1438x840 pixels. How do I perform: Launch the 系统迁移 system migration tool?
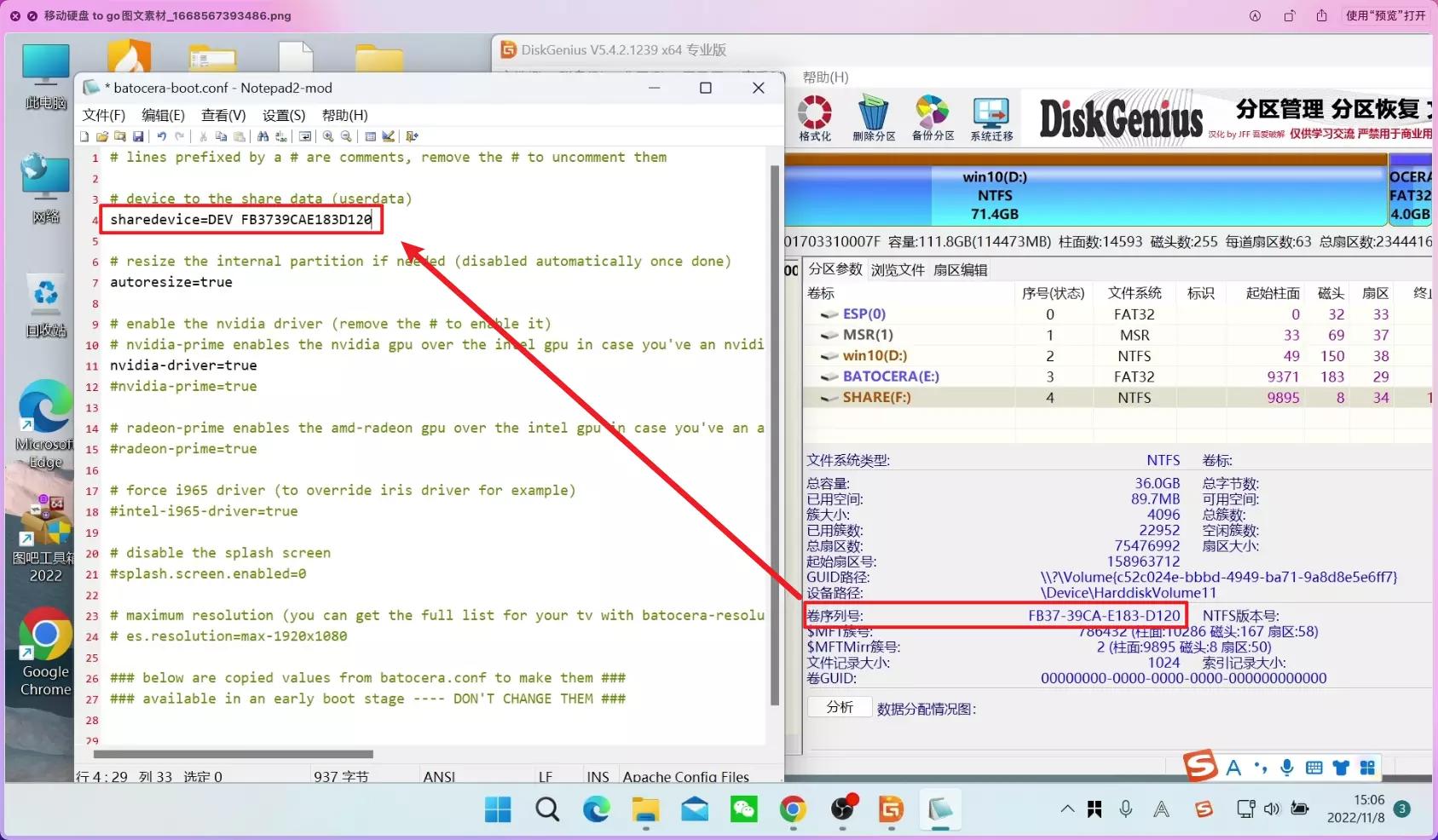990,118
